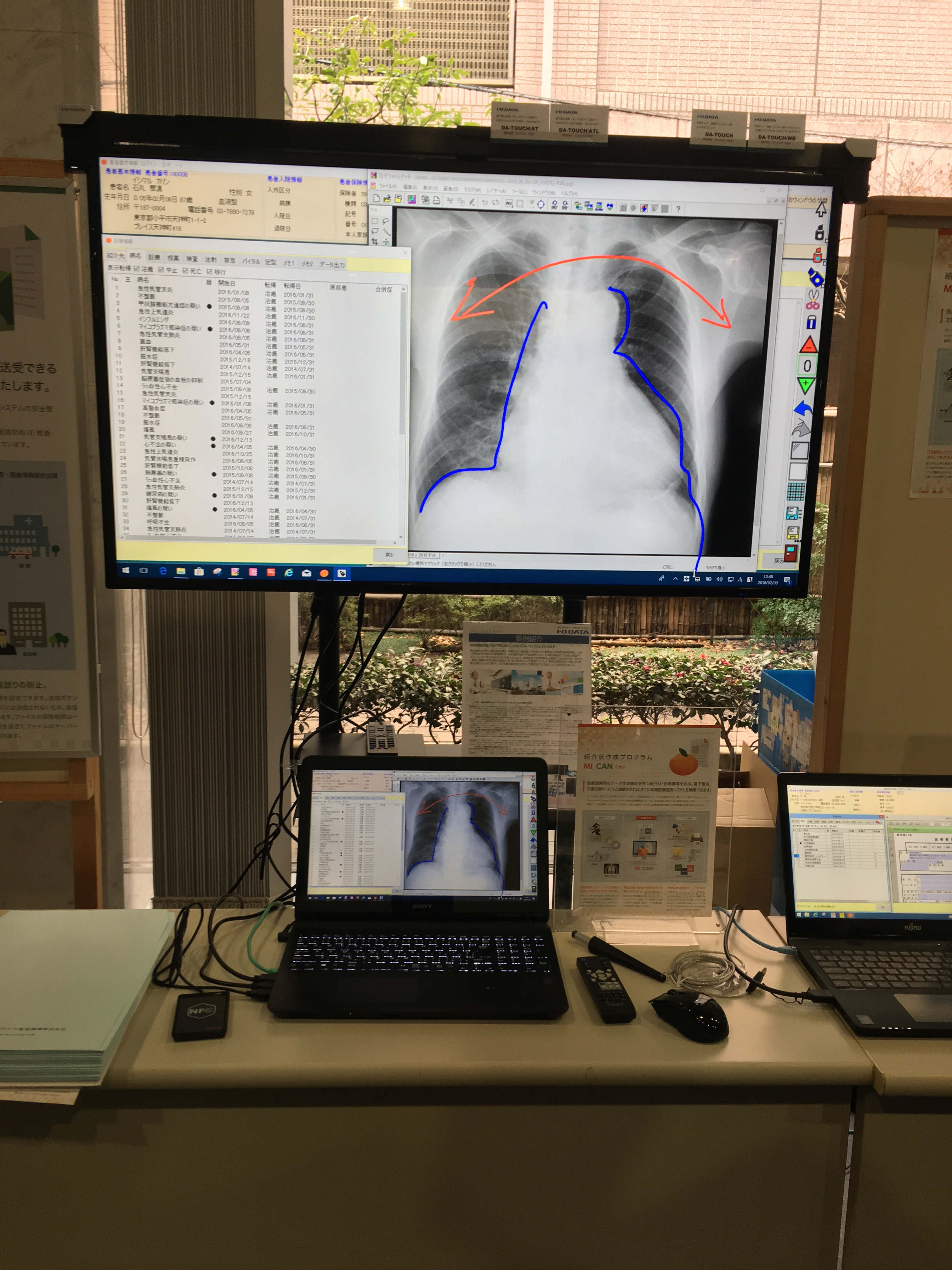The image size is (952, 1270).
Task: Open Task View in the taskbar
Action: 144,571
